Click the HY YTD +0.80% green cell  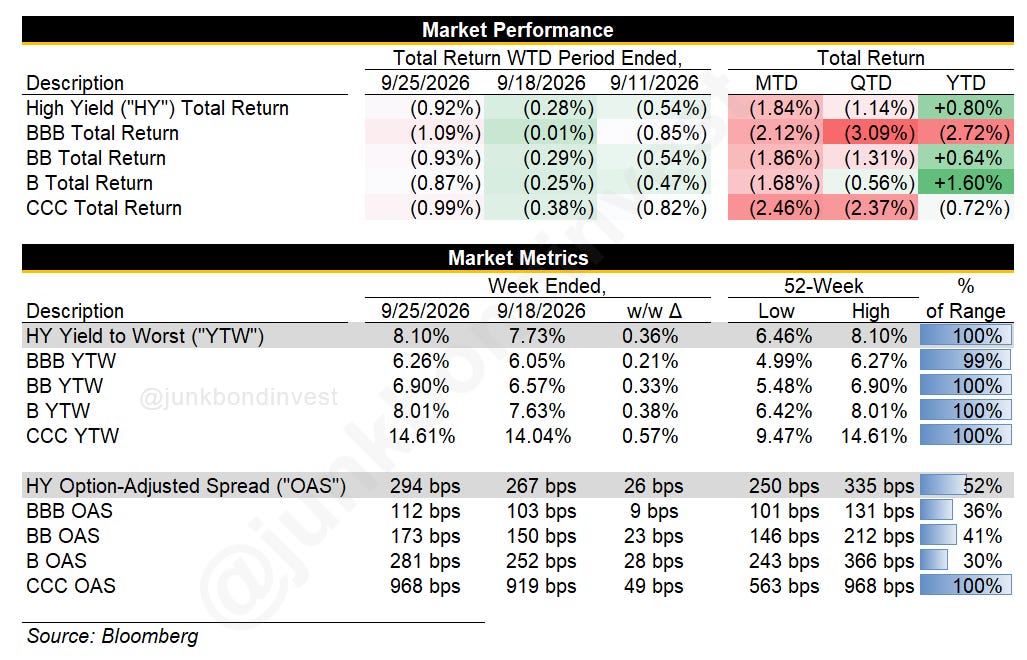pos(966,107)
